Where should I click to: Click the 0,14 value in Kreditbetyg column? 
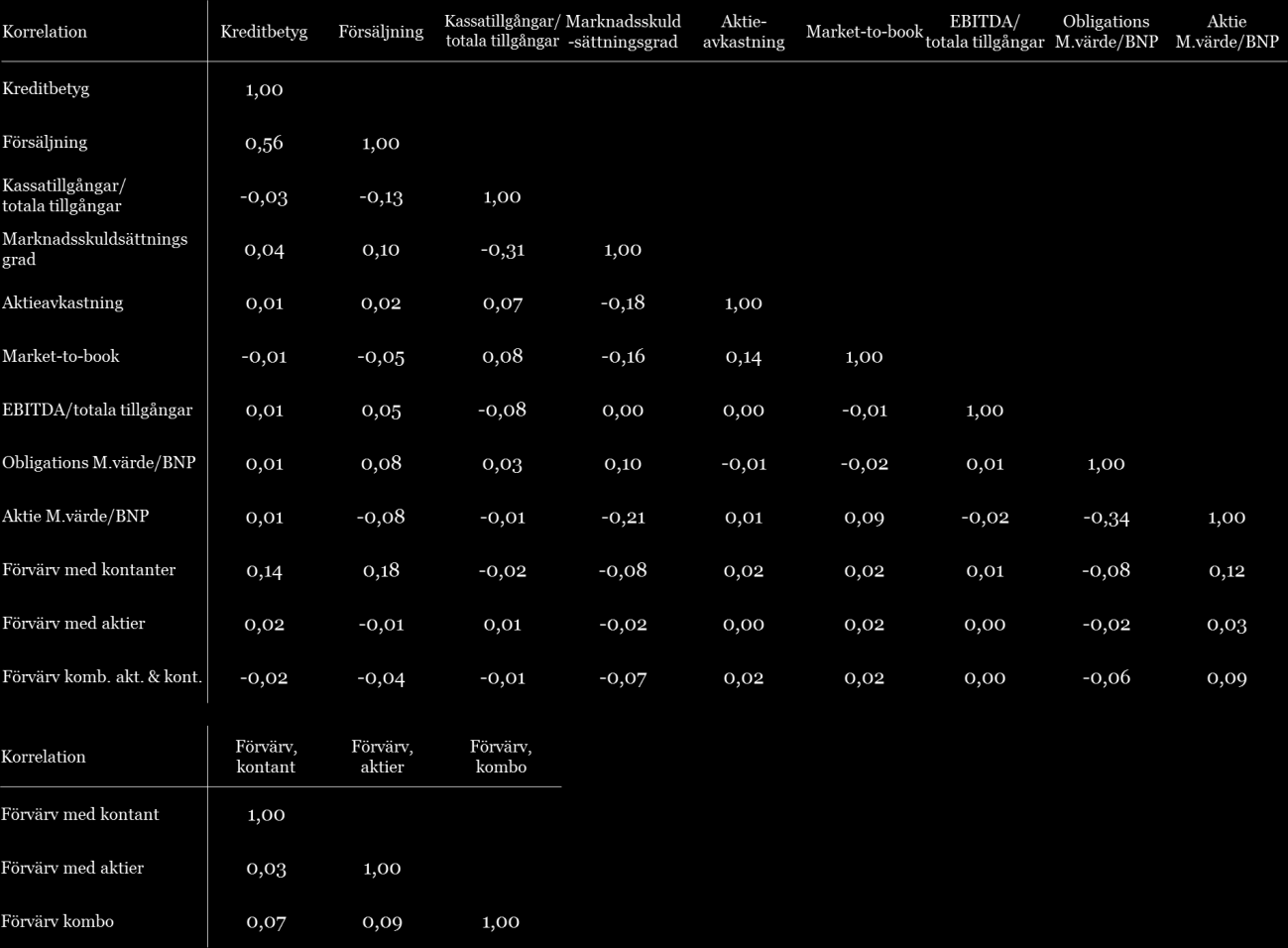tap(264, 571)
